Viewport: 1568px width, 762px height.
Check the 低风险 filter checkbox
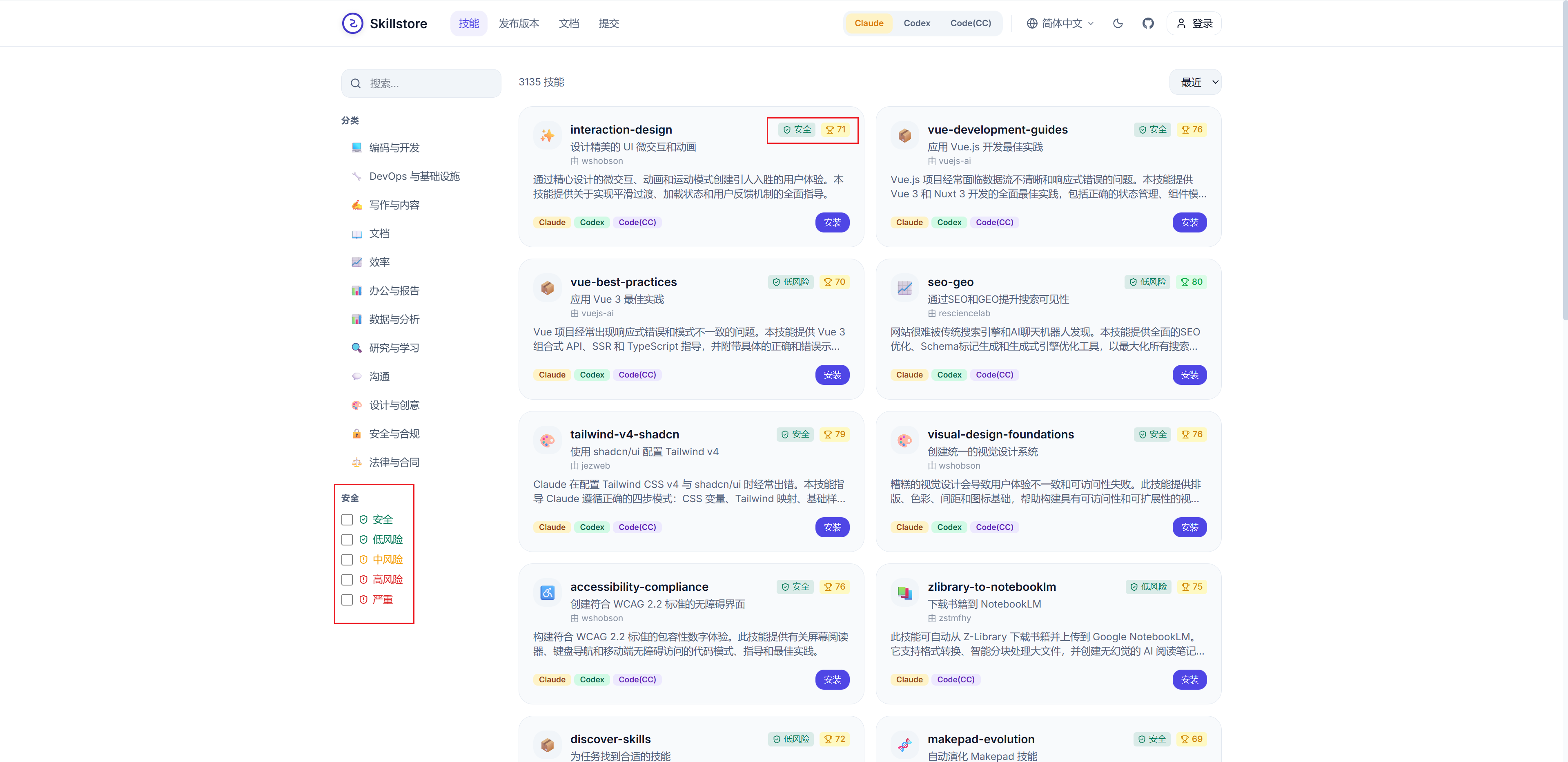pos(347,540)
